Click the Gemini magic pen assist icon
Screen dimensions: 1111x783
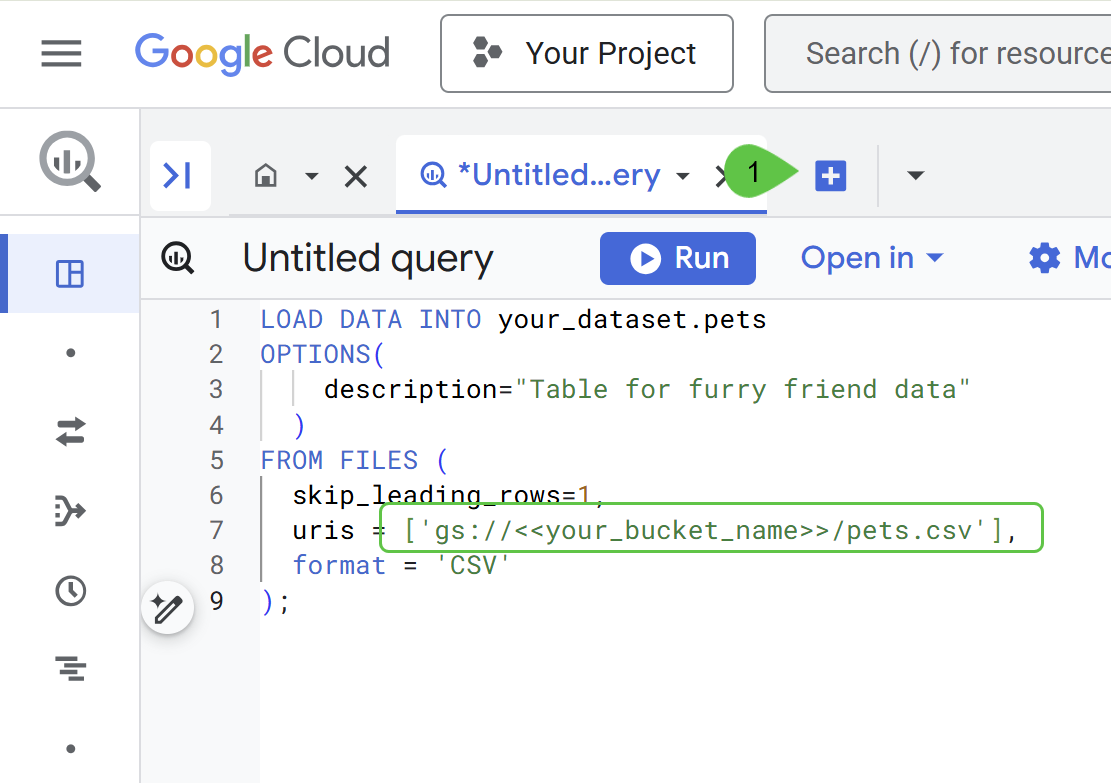[167, 608]
